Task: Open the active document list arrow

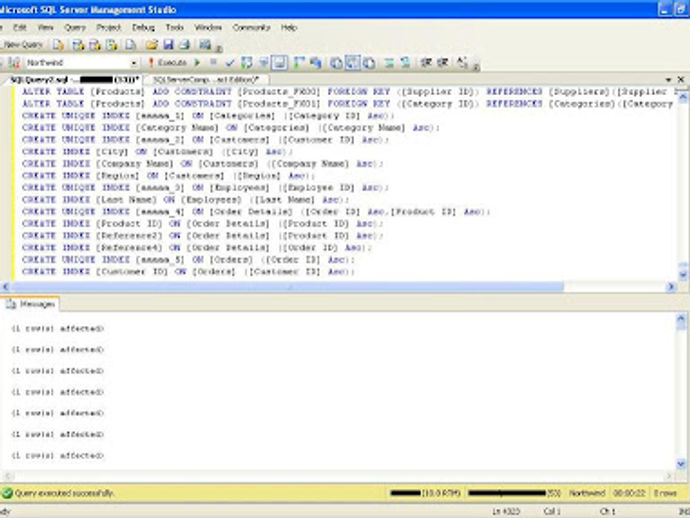Action: point(668,80)
